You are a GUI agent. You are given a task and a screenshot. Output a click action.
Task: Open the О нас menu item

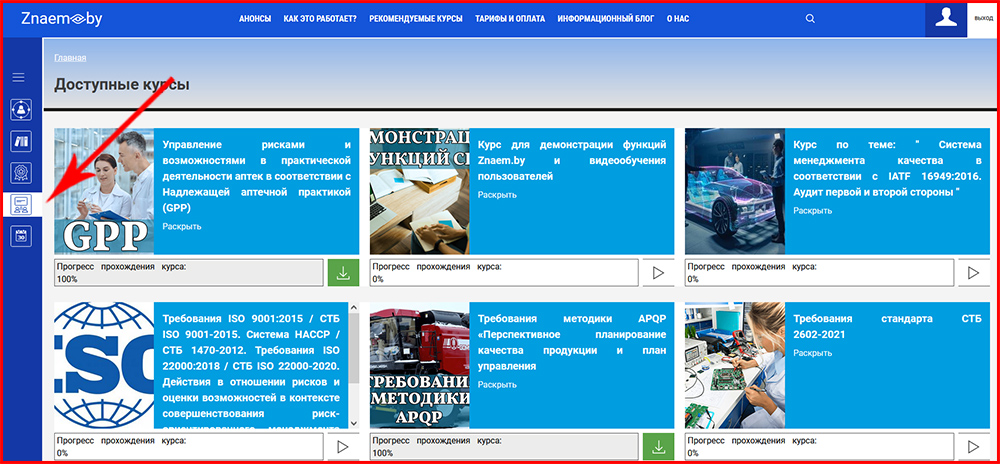[678, 18]
